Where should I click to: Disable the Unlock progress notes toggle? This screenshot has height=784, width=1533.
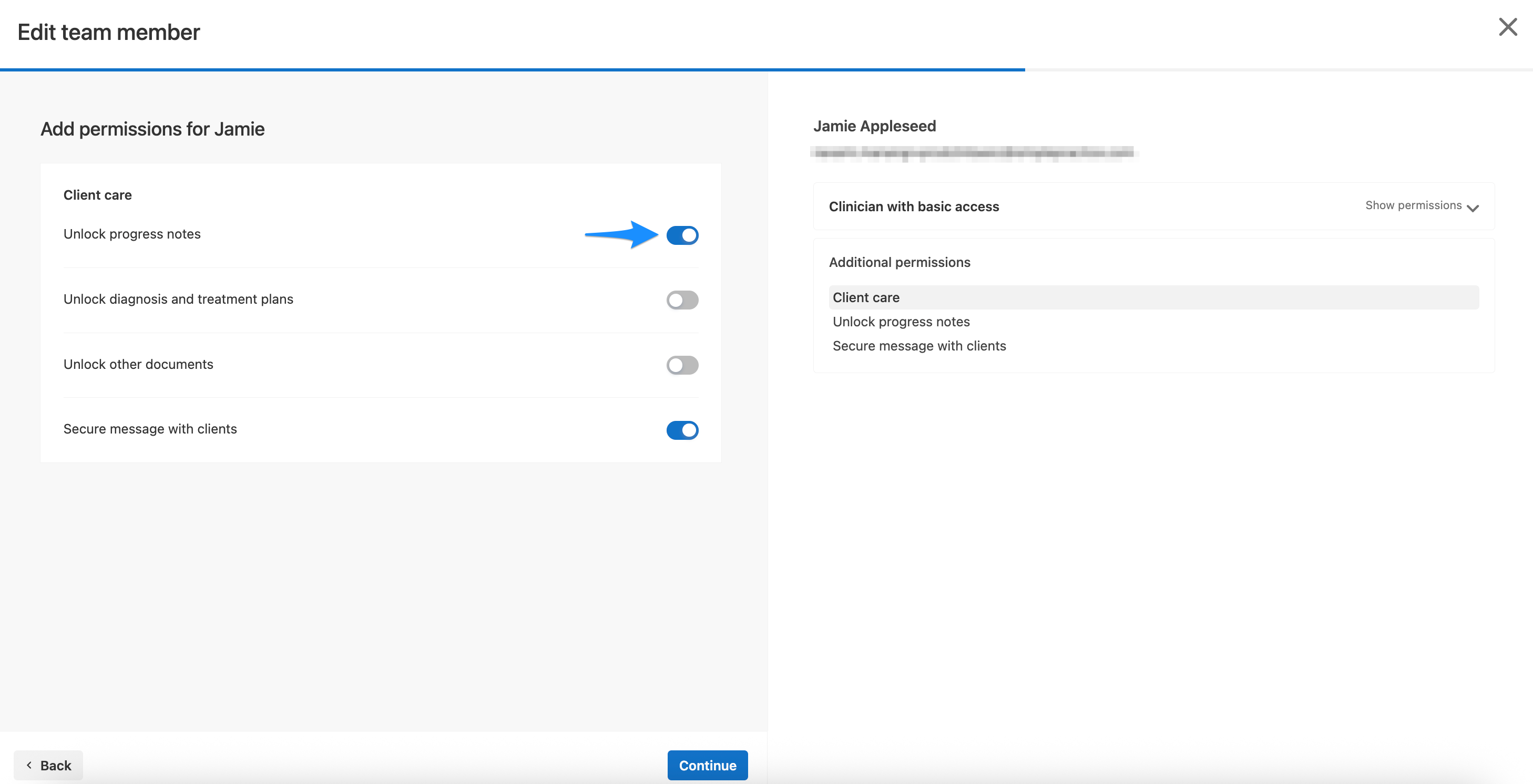click(682, 235)
